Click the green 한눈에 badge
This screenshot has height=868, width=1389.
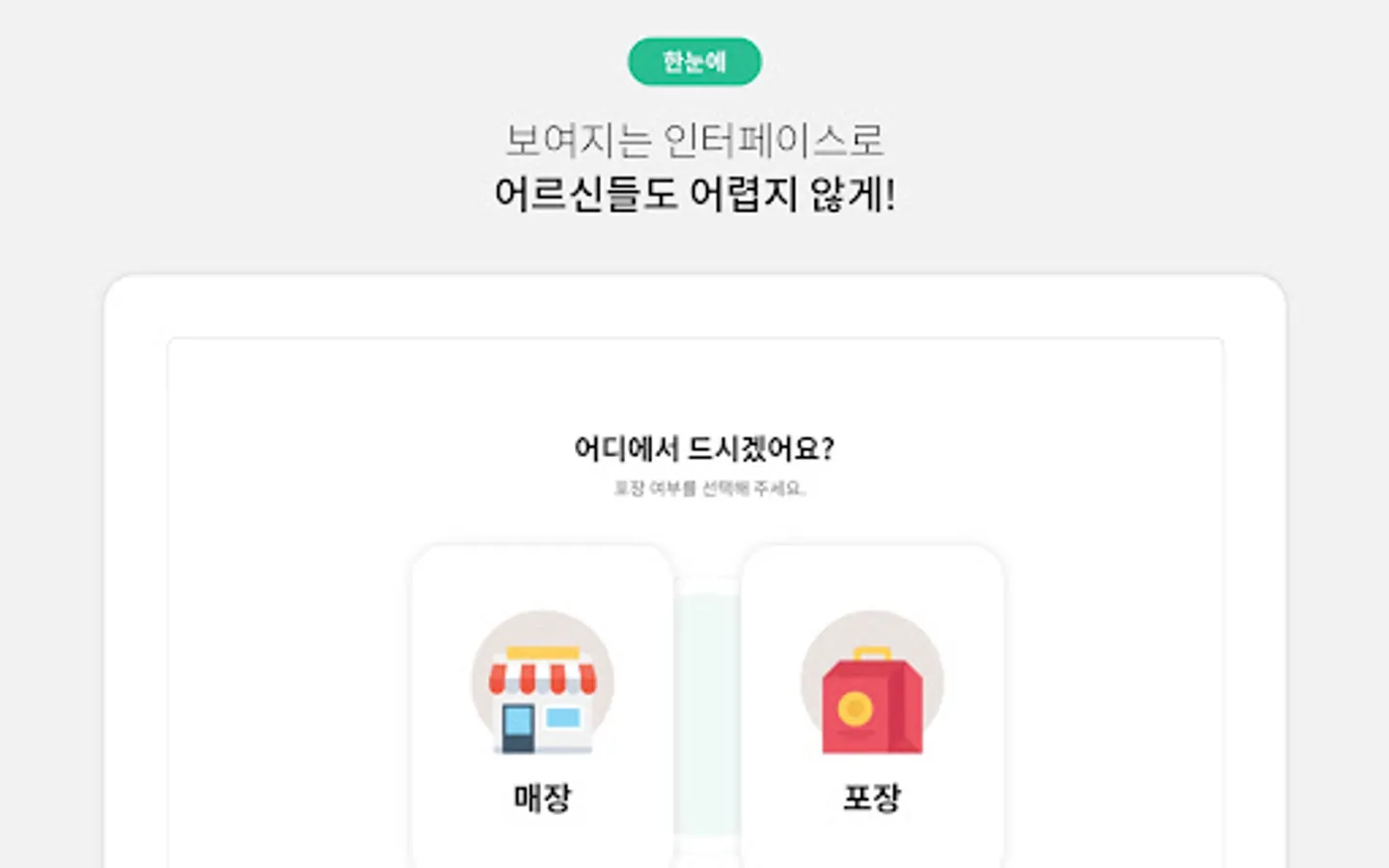[694, 62]
